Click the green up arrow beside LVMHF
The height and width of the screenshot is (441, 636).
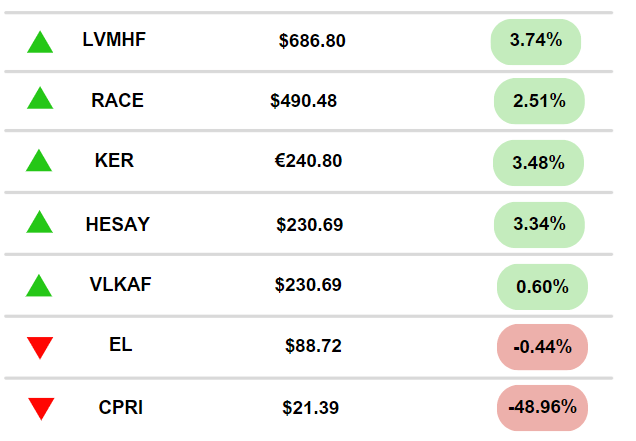40,42
